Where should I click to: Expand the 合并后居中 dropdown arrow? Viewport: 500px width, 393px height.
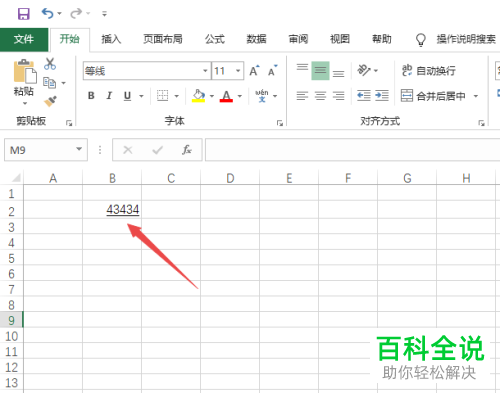(476, 96)
